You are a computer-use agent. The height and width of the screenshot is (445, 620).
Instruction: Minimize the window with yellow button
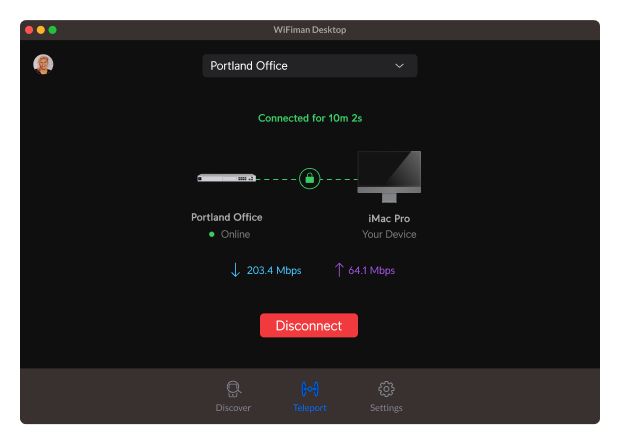pyautogui.click(x=41, y=30)
